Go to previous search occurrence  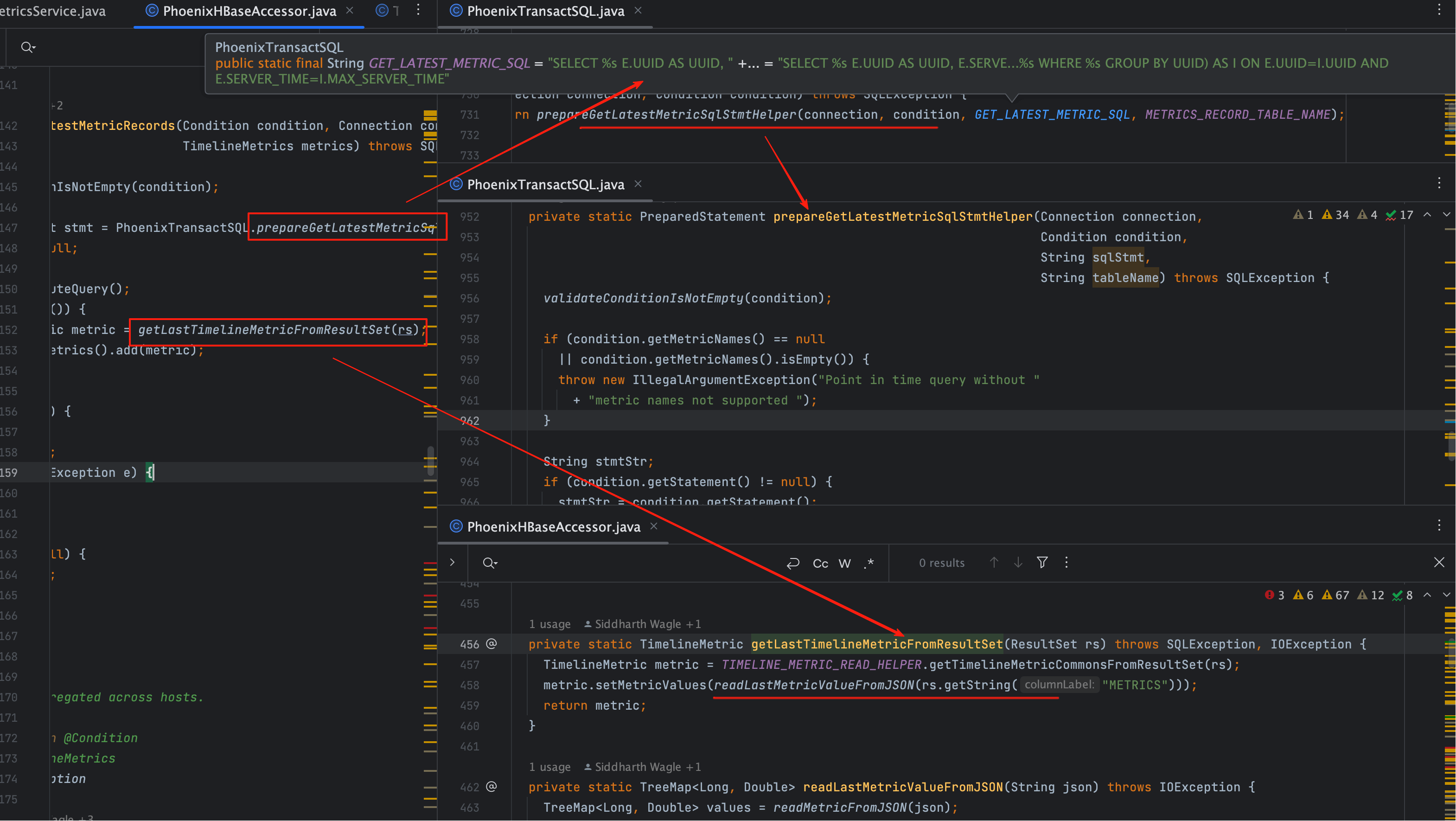click(x=994, y=563)
